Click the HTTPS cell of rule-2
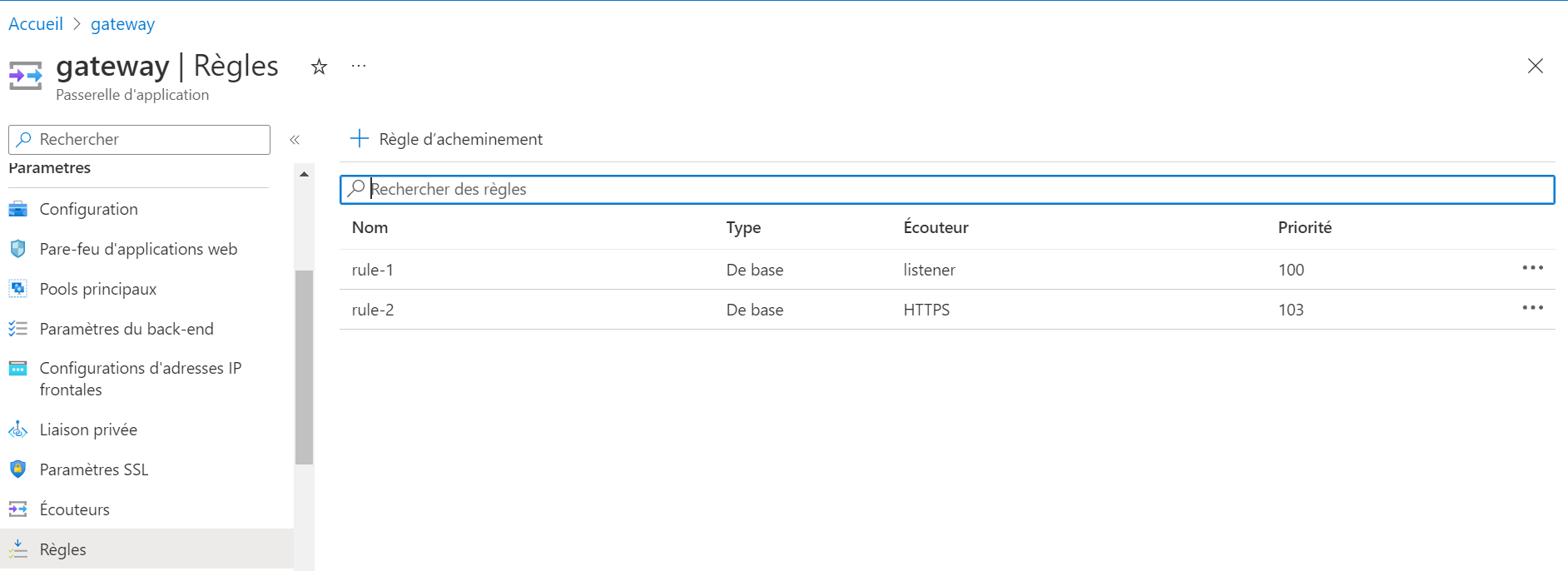1568x571 pixels. click(926, 310)
